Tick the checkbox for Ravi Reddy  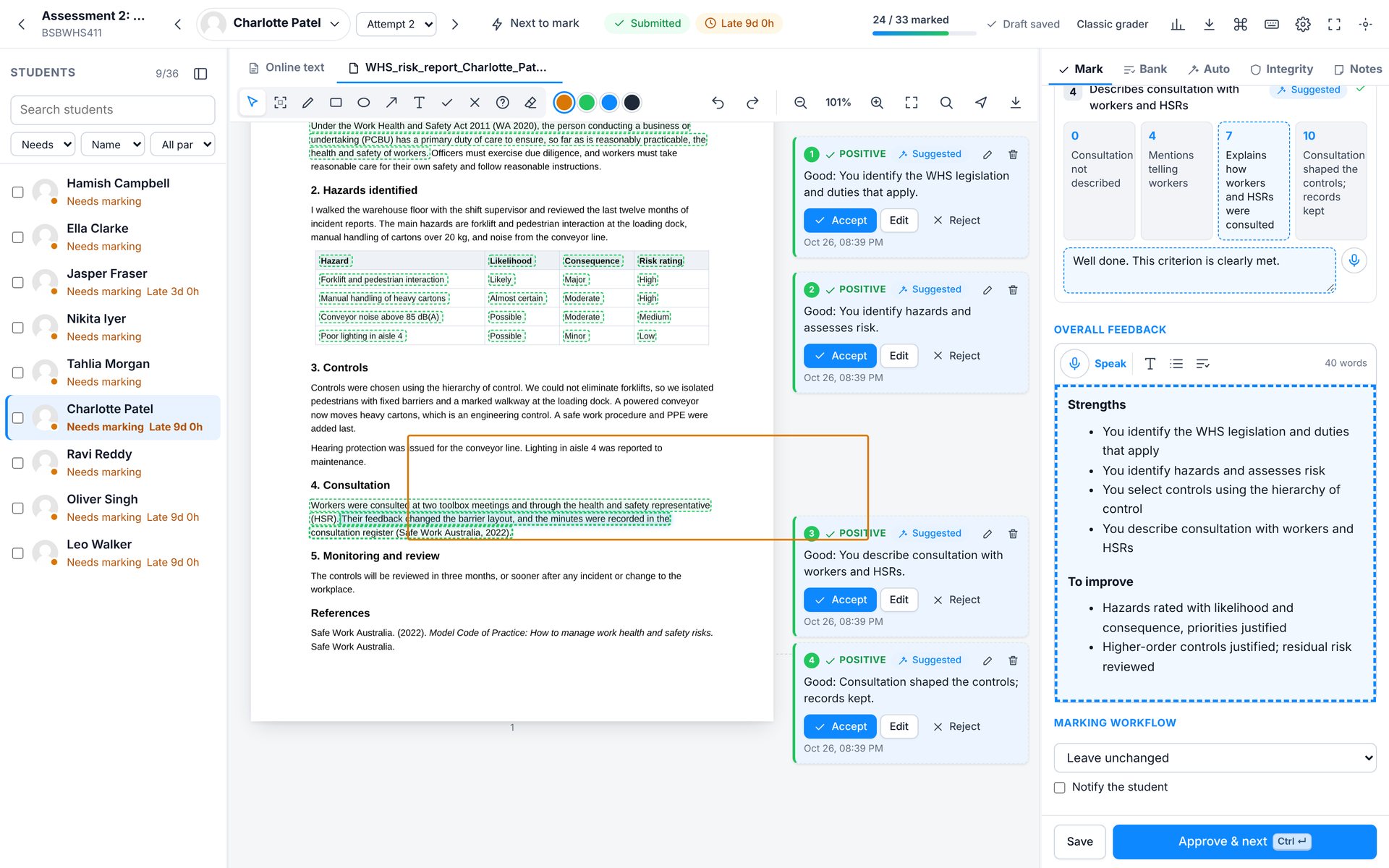[18, 463]
